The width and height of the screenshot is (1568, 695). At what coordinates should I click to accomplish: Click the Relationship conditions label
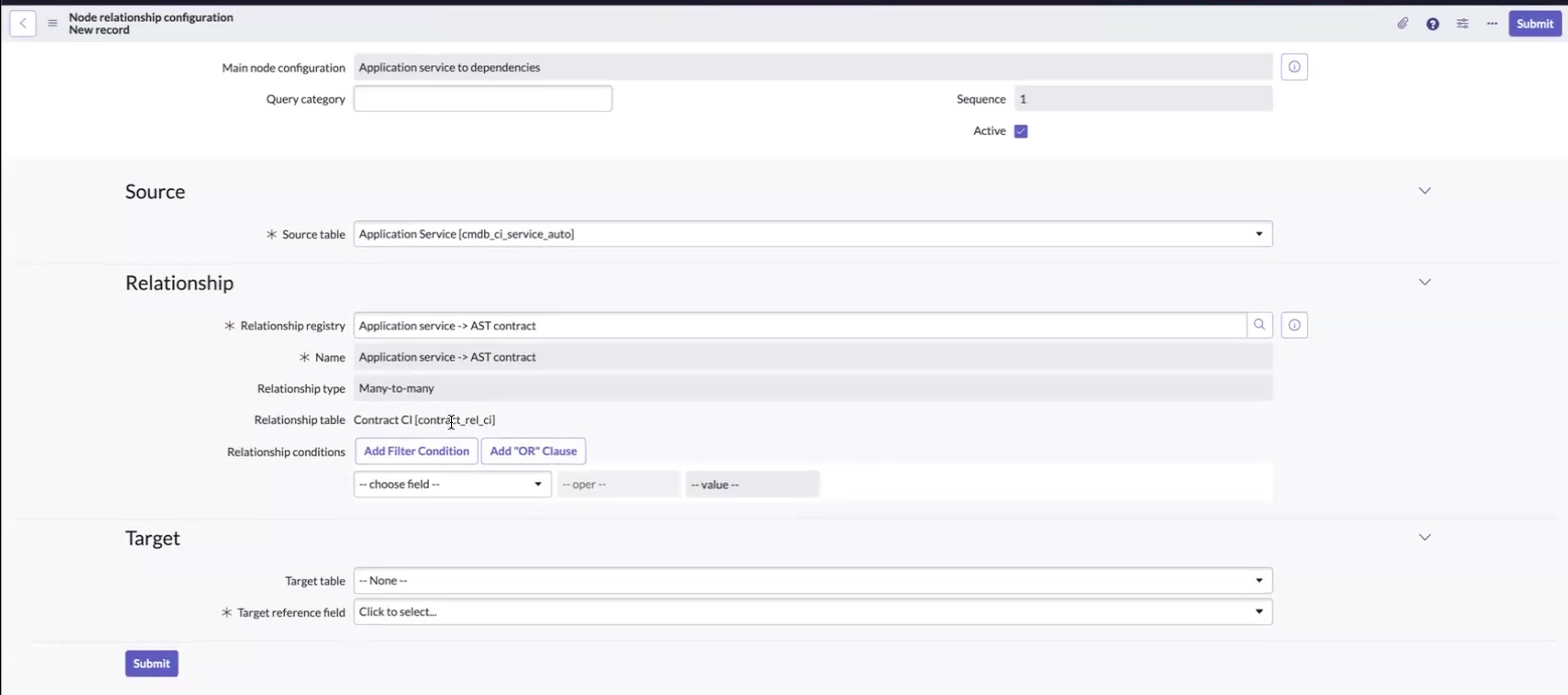[286, 452]
